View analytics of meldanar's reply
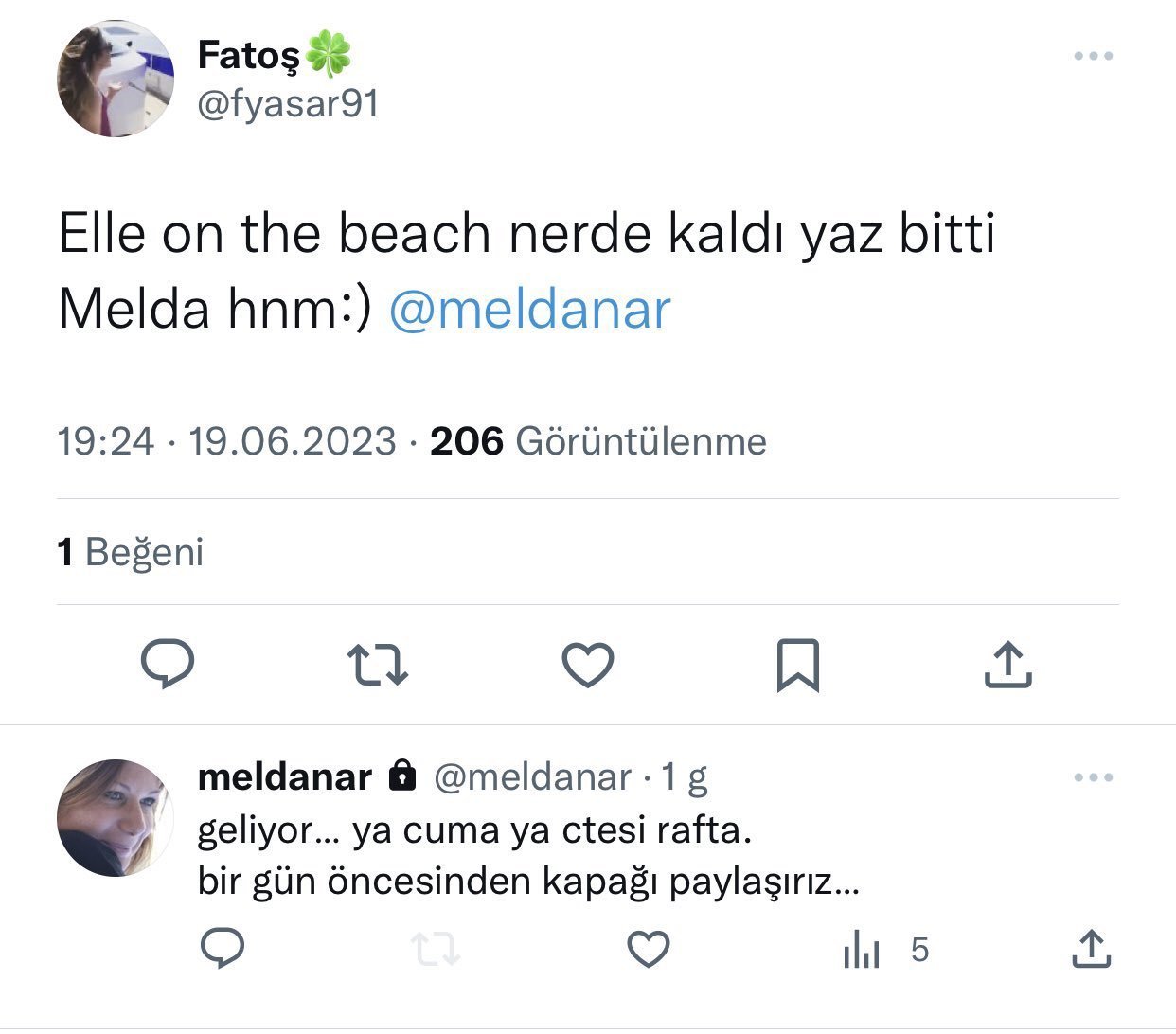The image size is (1176, 1034). point(862,949)
